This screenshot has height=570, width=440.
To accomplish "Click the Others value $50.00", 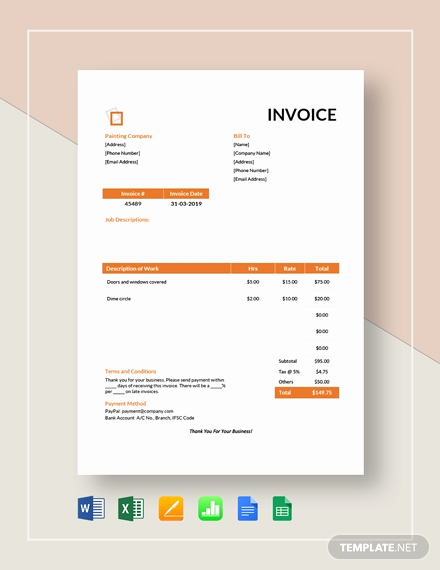I will [322, 382].
